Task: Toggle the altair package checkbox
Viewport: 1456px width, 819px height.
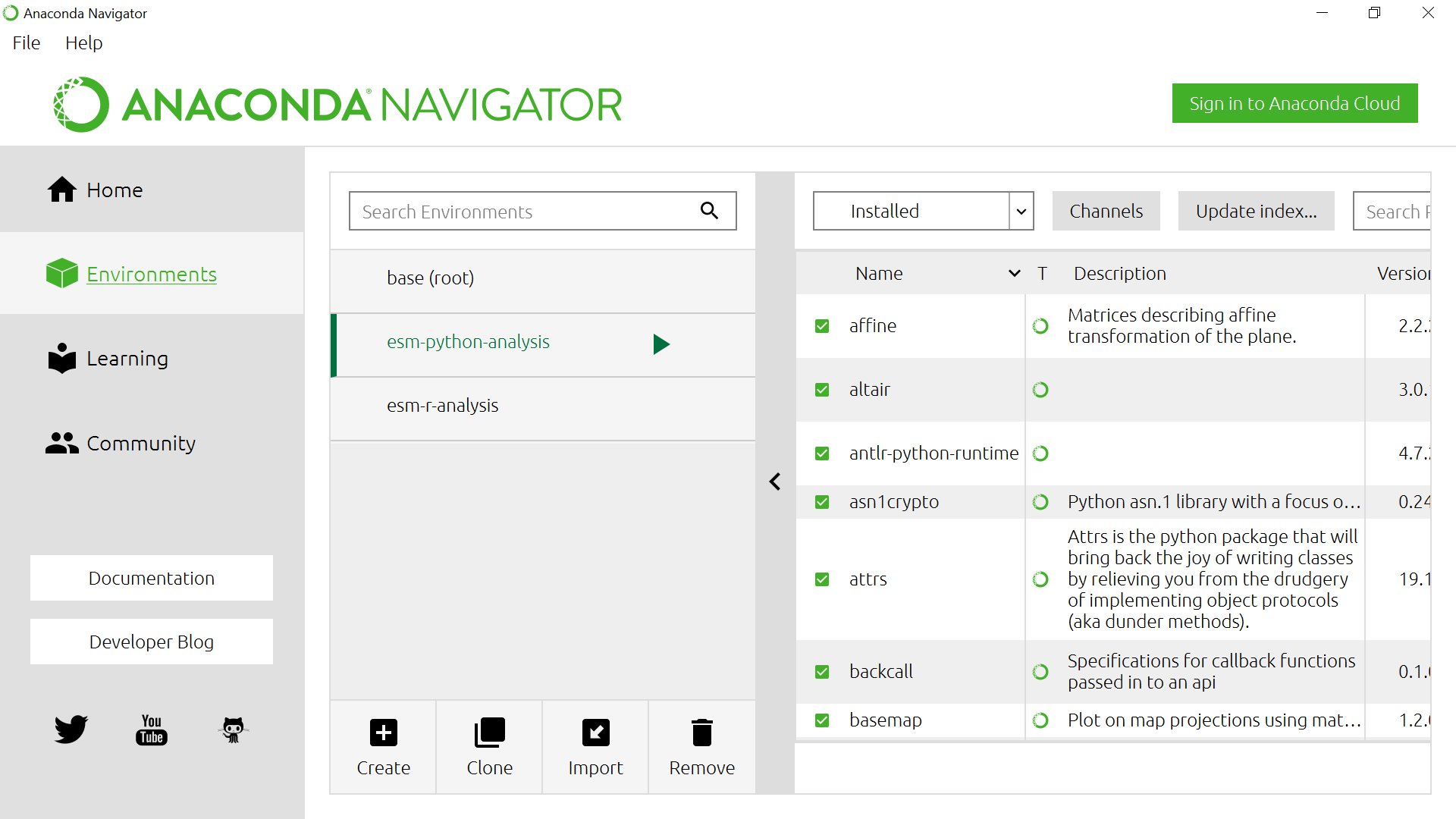Action: (x=822, y=390)
